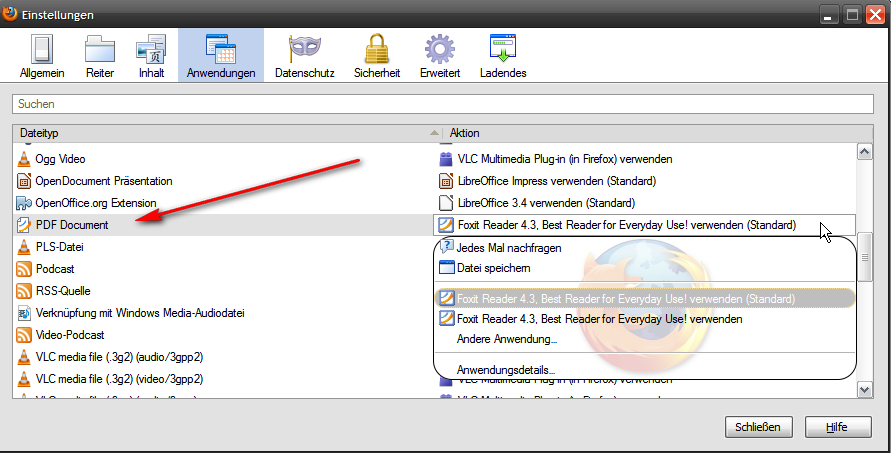Click the VLC cone icon for audio/3gpp2
Image resolution: width=891 pixels, height=453 pixels.
click(24, 357)
